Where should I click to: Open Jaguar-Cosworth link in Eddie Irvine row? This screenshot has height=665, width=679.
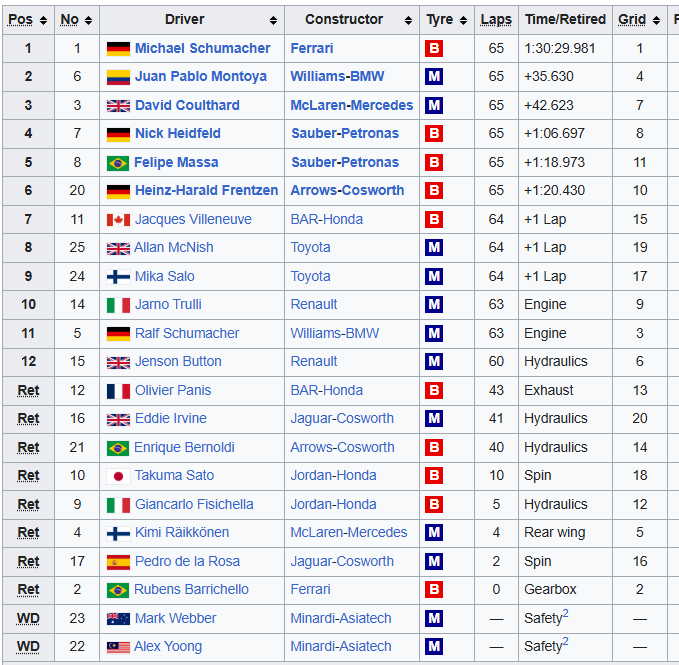[x=342, y=419]
